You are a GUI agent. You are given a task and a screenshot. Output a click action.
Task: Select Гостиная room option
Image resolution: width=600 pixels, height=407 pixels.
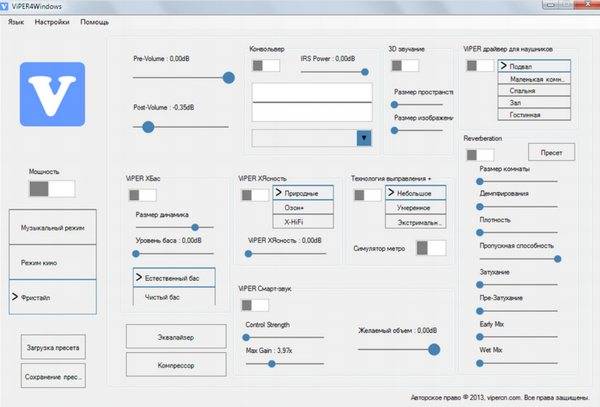534,114
